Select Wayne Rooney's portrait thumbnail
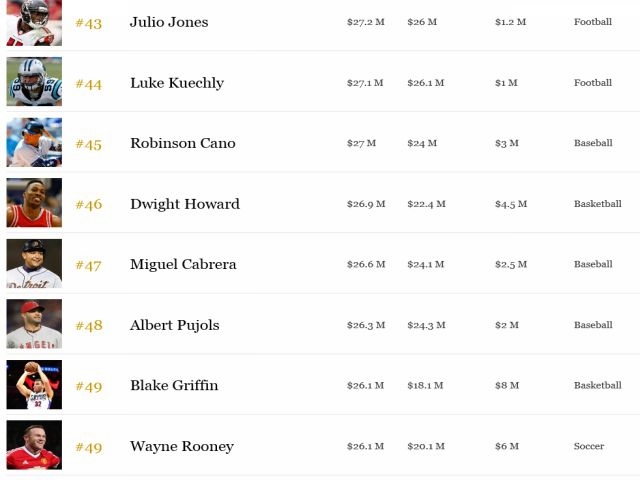This screenshot has width=640, height=480. [x=34, y=445]
